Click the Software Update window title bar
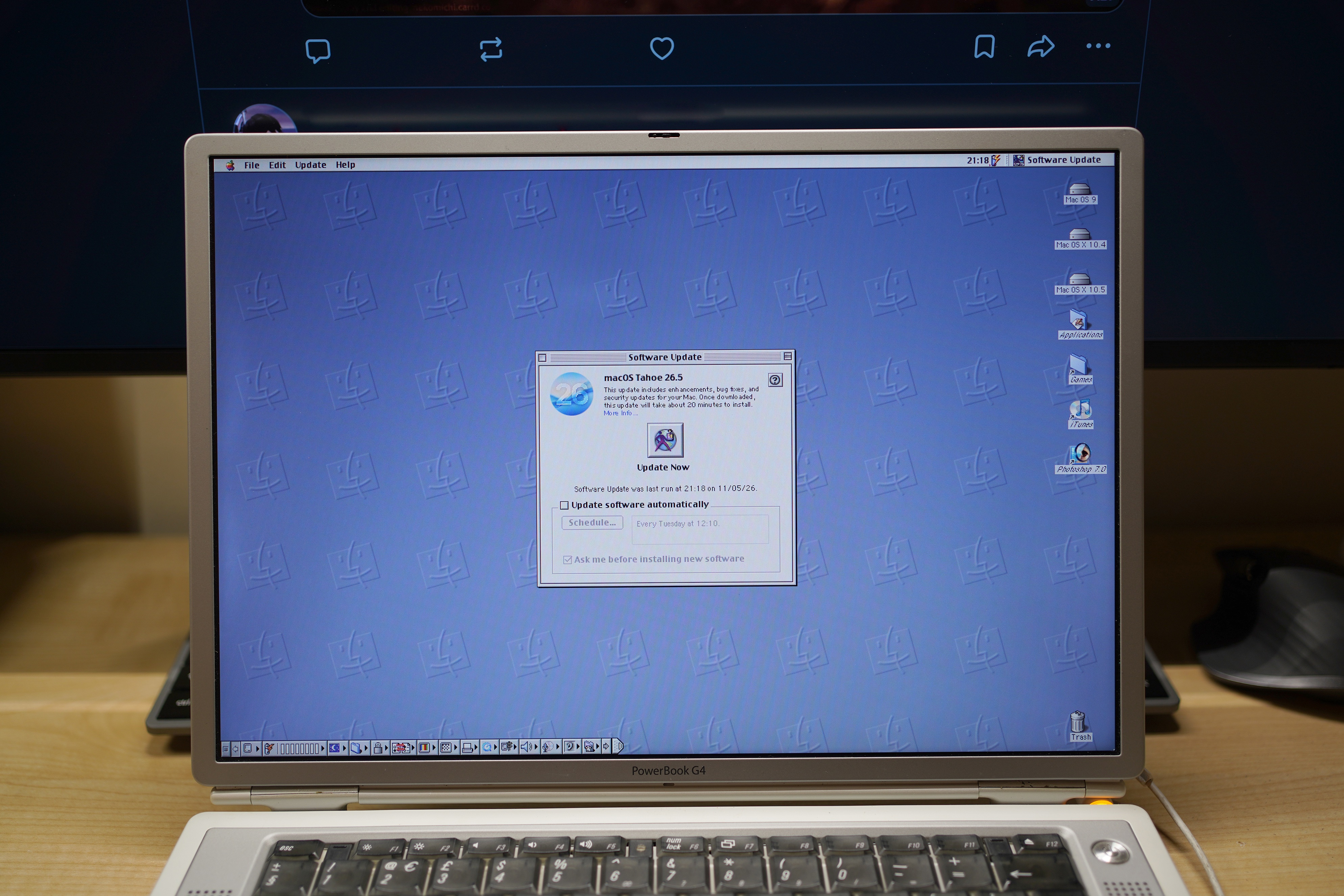The image size is (1344, 896). pyautogui.click(x=665, y=357)
